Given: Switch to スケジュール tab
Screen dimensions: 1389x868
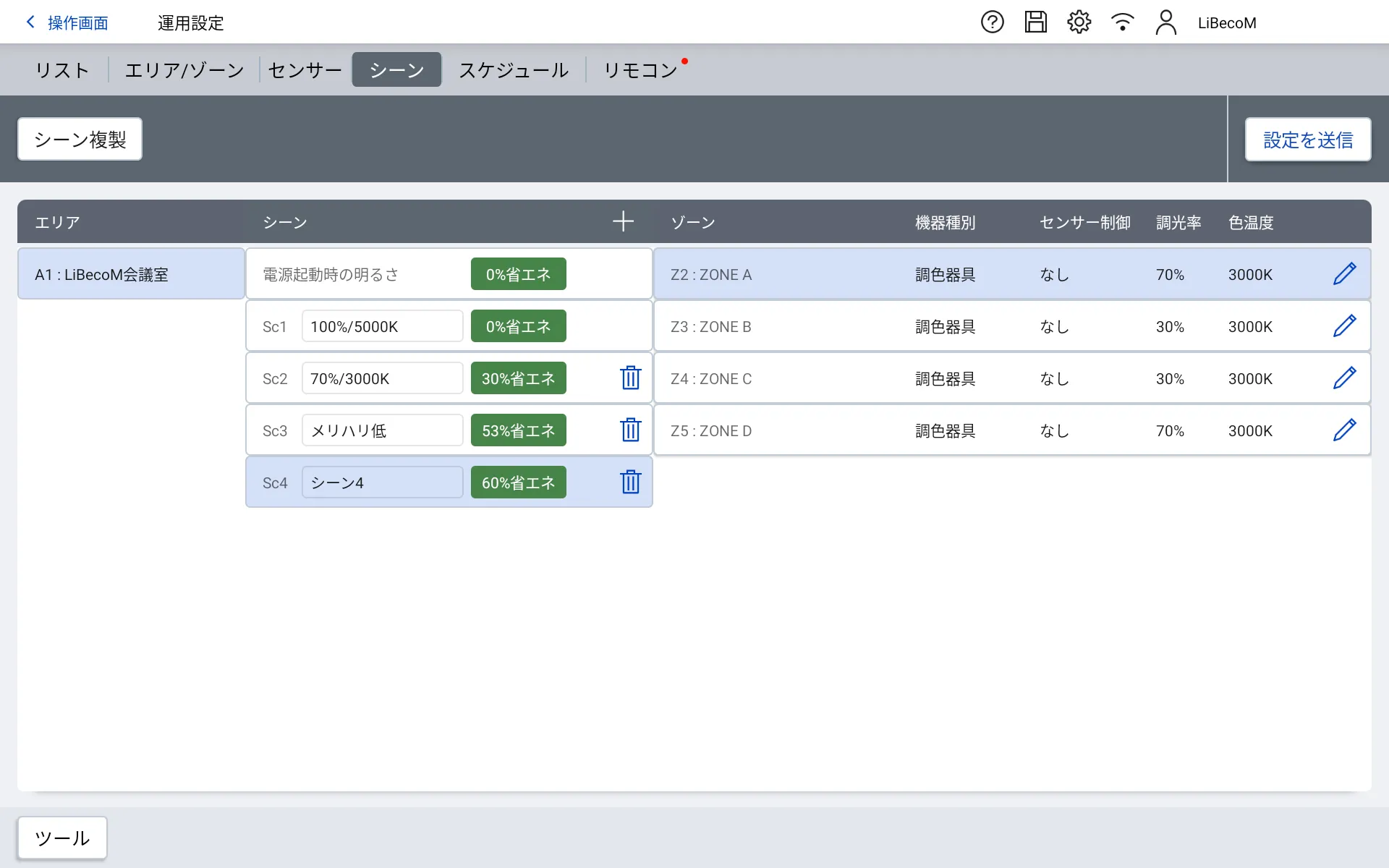Looking at the screenshot, I should (514, 70).
